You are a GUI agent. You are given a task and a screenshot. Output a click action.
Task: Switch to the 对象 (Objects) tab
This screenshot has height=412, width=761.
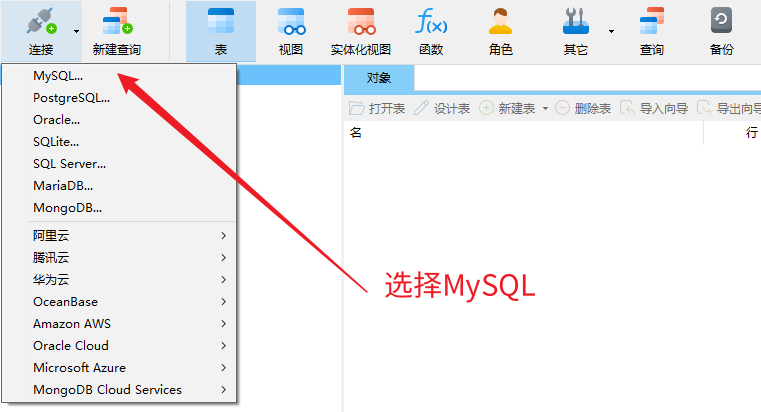378,78
